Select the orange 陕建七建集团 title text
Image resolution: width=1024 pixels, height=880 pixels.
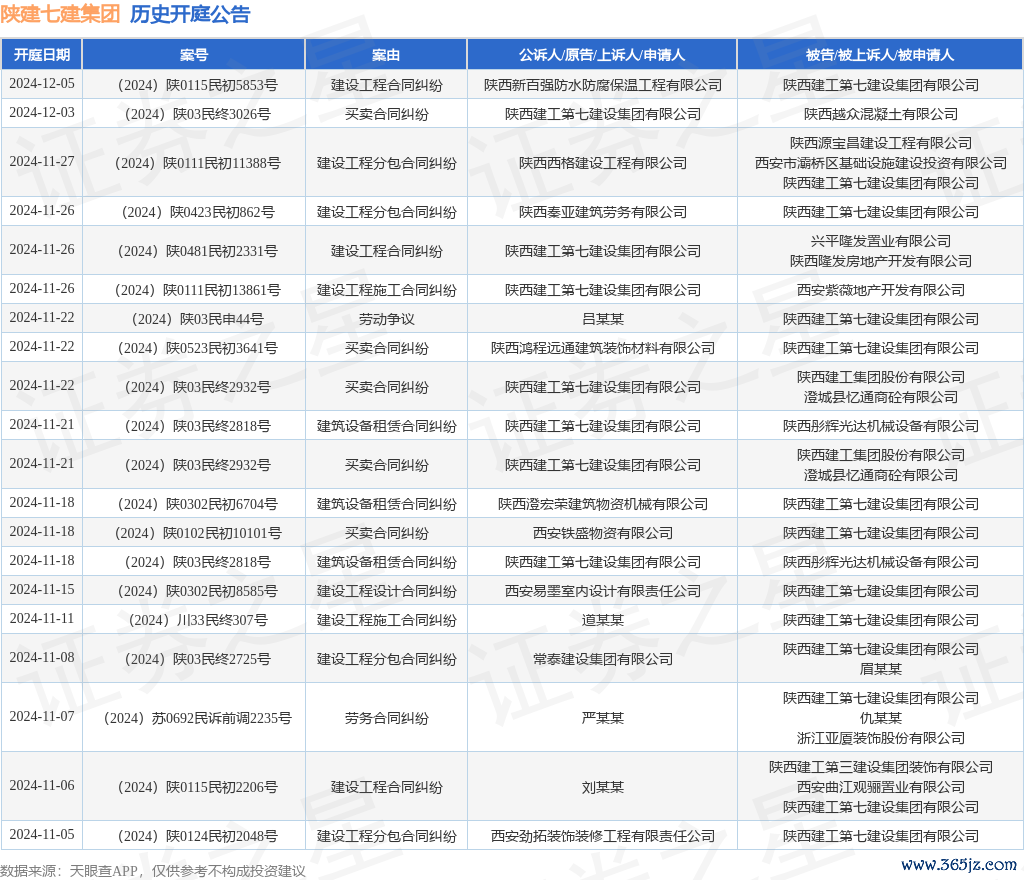tap(60, 14)
